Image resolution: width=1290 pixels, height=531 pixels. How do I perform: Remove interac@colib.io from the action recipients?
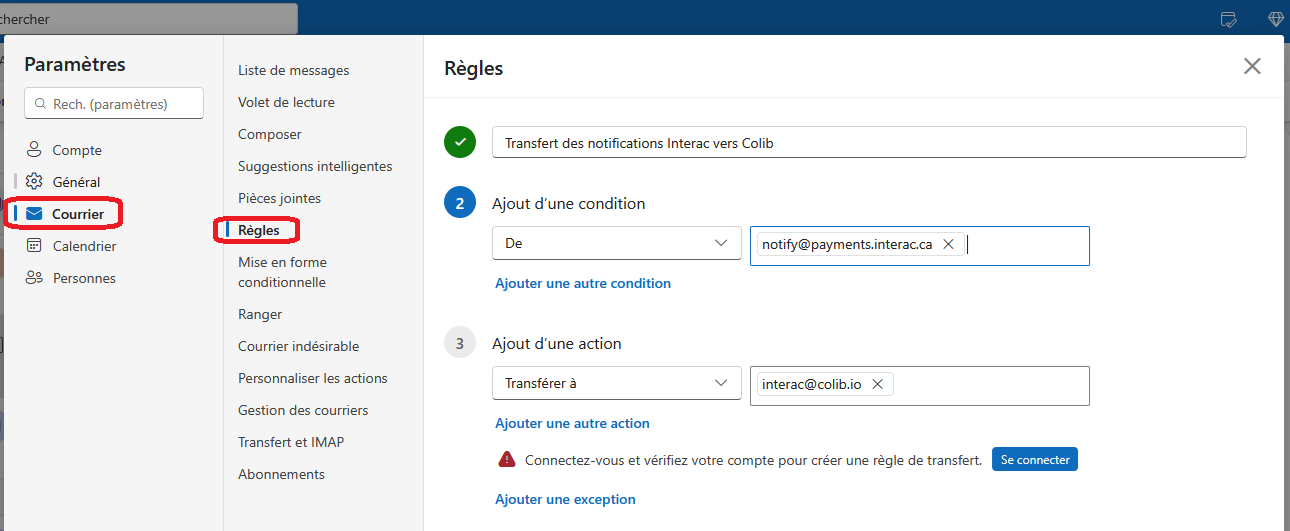pos(877,384)
